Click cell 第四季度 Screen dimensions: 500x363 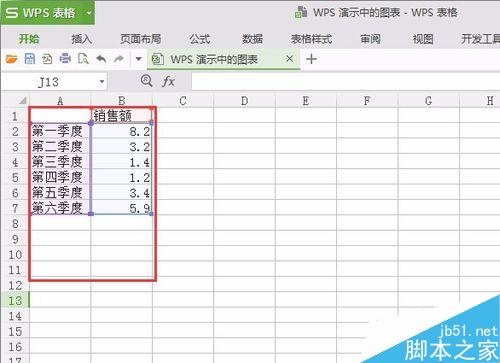tap(60, 177)
